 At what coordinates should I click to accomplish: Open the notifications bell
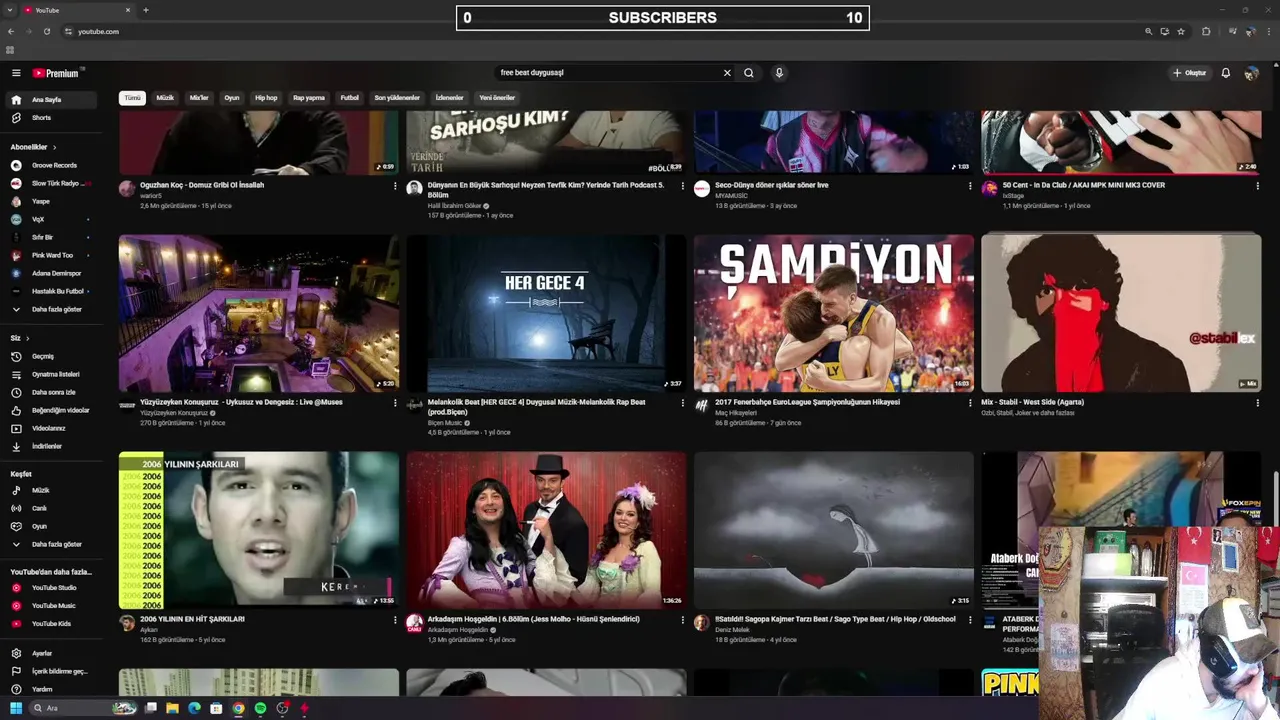pos(1226,73)
